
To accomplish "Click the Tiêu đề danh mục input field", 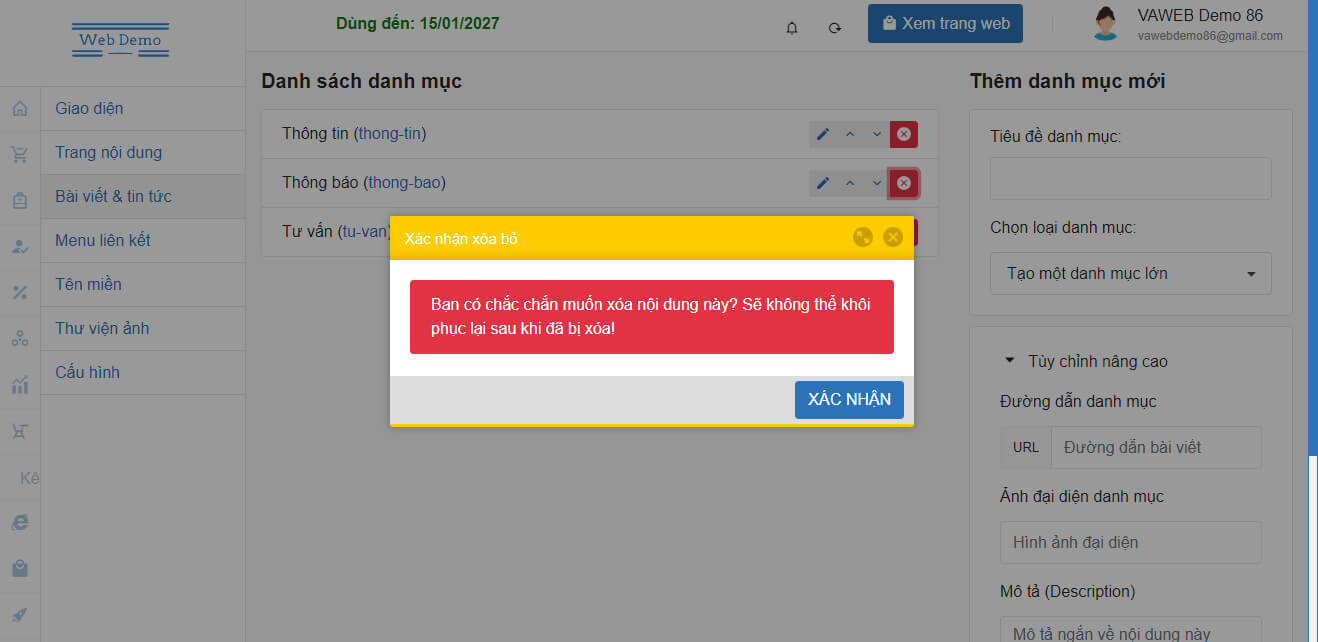I will (x=1130, y=179).
